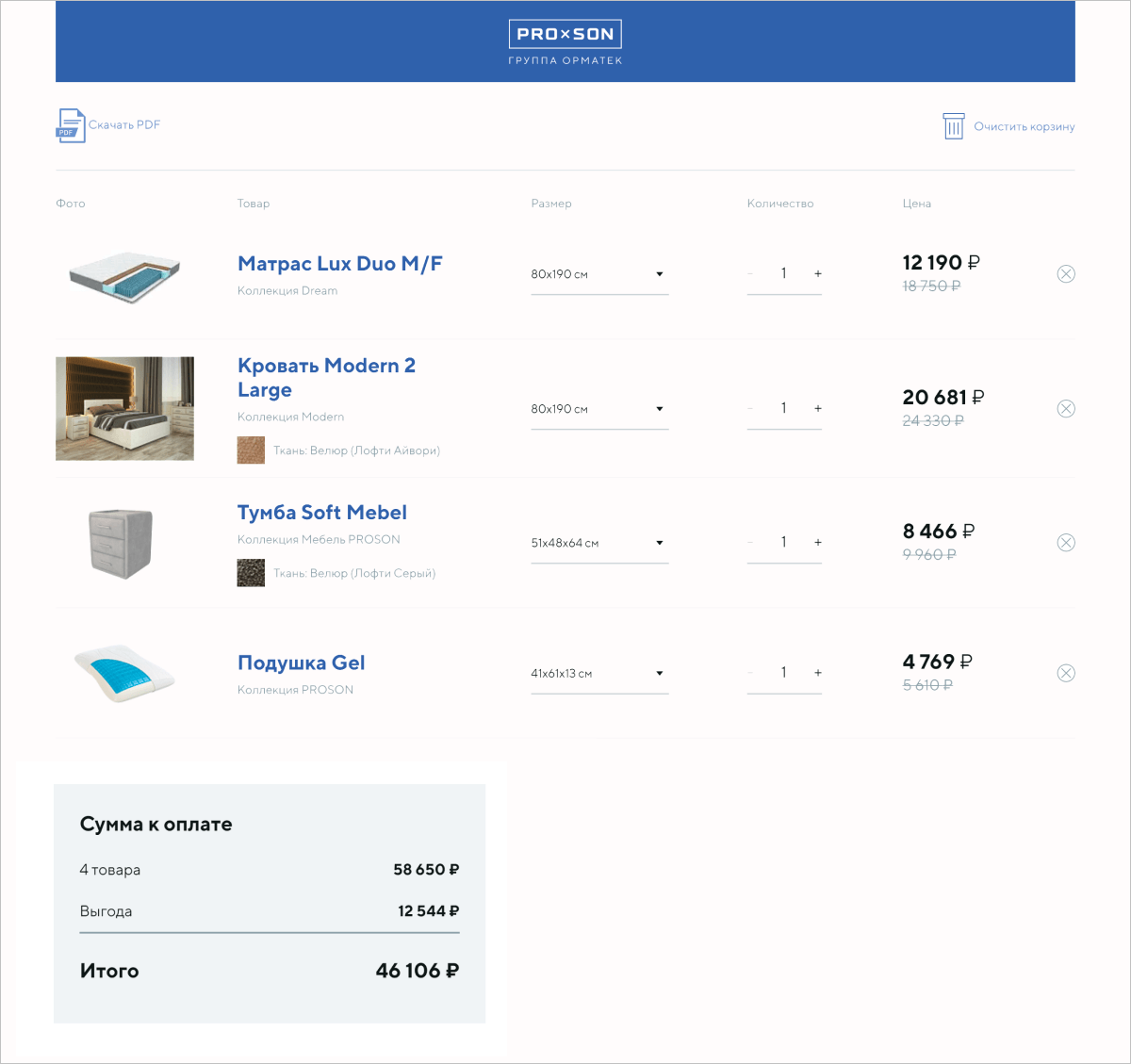Click quantity field for Тумба Soft Mebel
Viewport: 1131px width, 1064px height.
pos(784,542)
